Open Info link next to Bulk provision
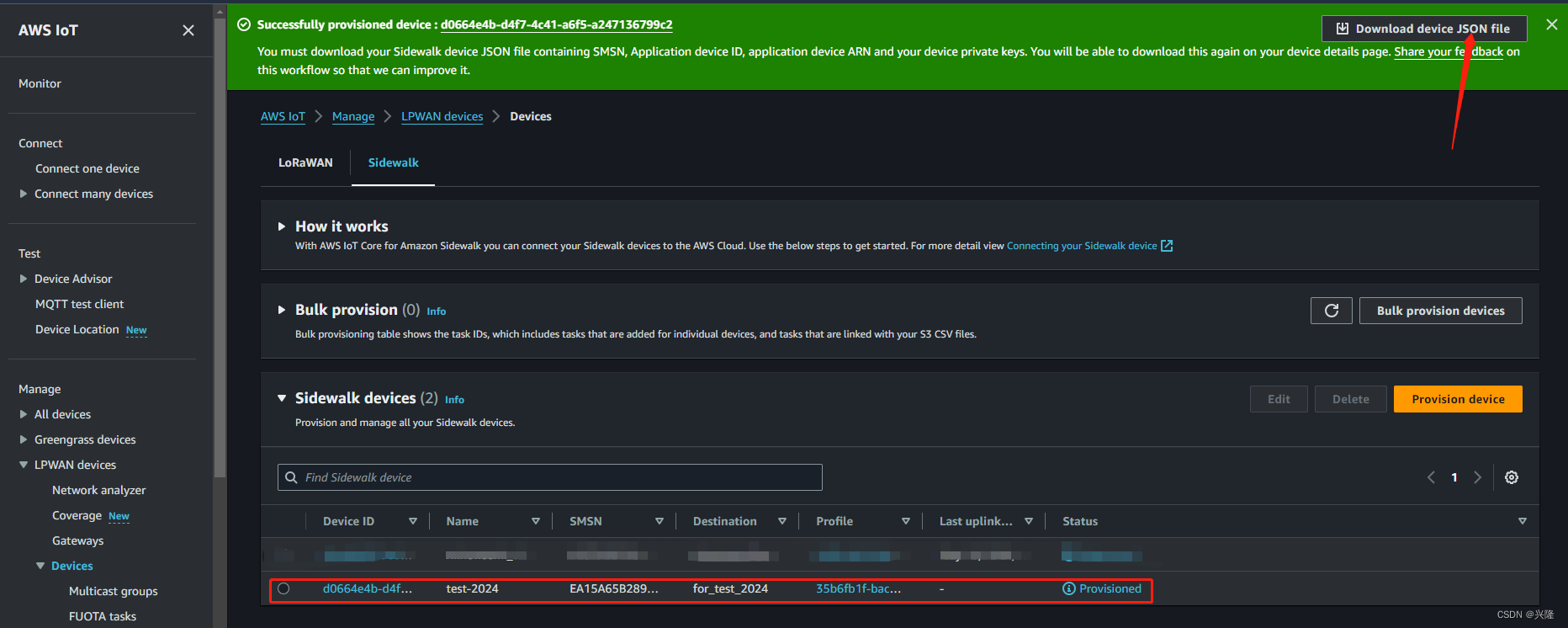 point(436,311)
